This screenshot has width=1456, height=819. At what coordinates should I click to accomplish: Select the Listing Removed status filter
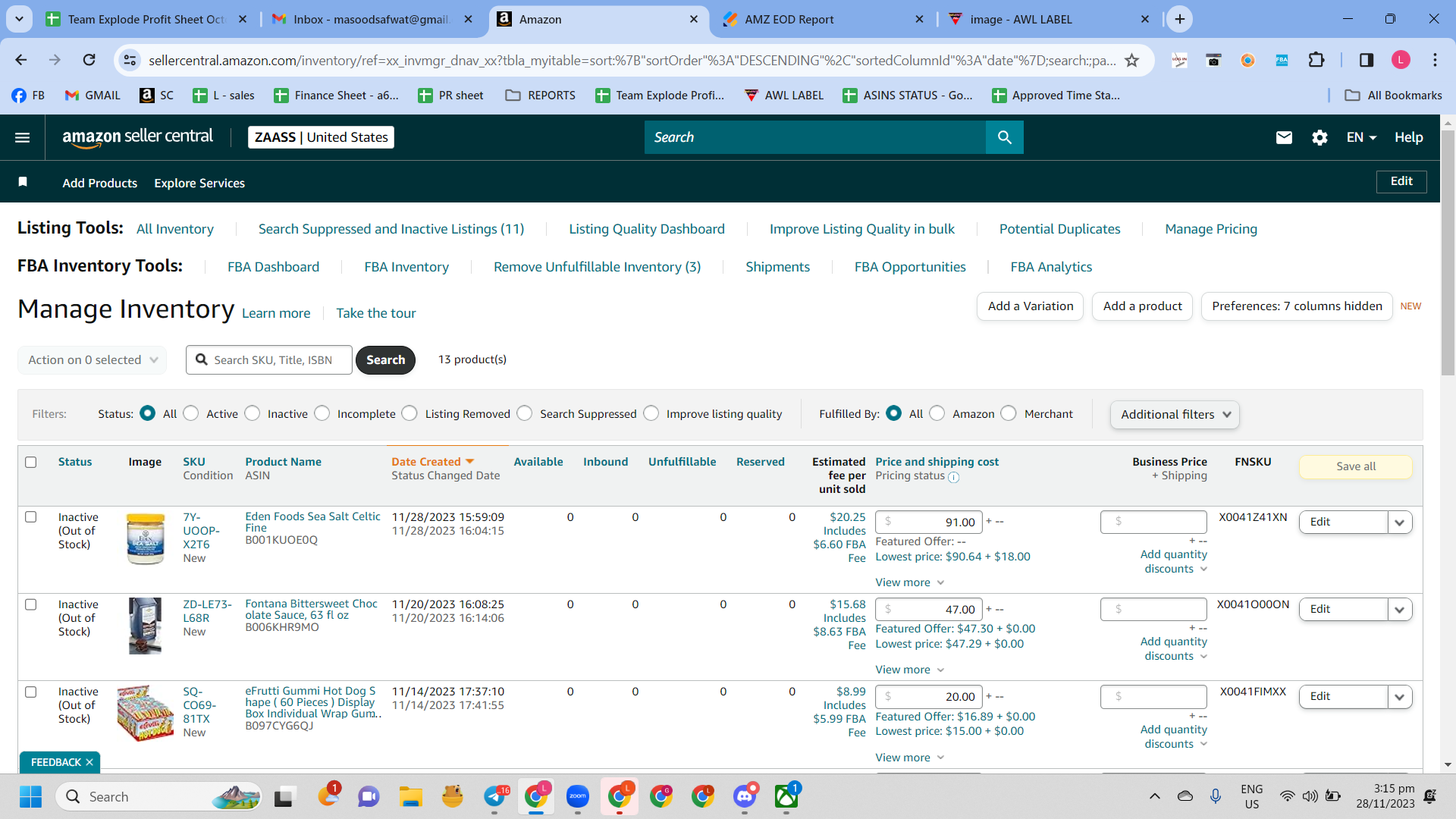click(x=409, y=413)
